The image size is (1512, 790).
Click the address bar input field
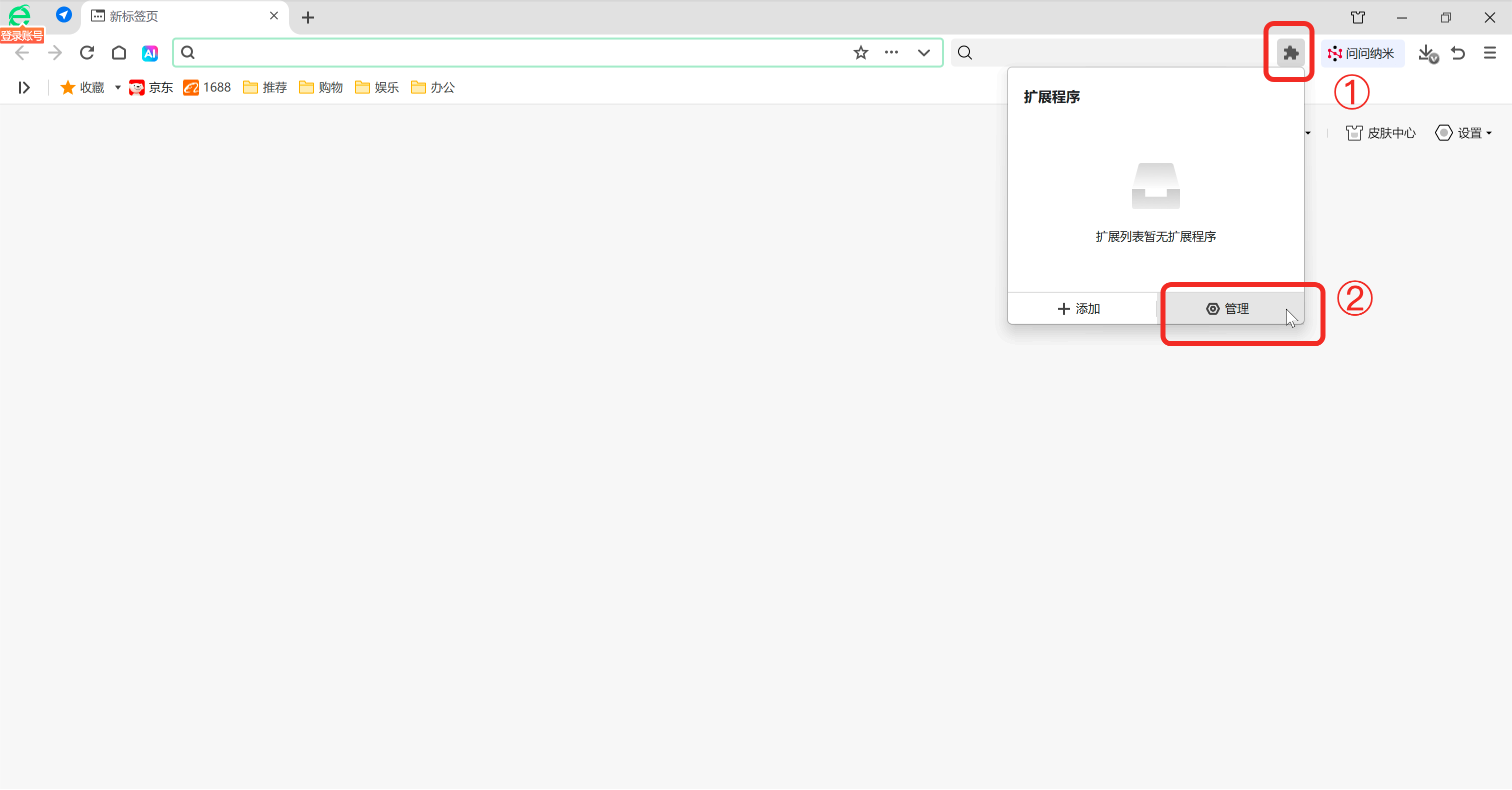[x=516, y=53]
